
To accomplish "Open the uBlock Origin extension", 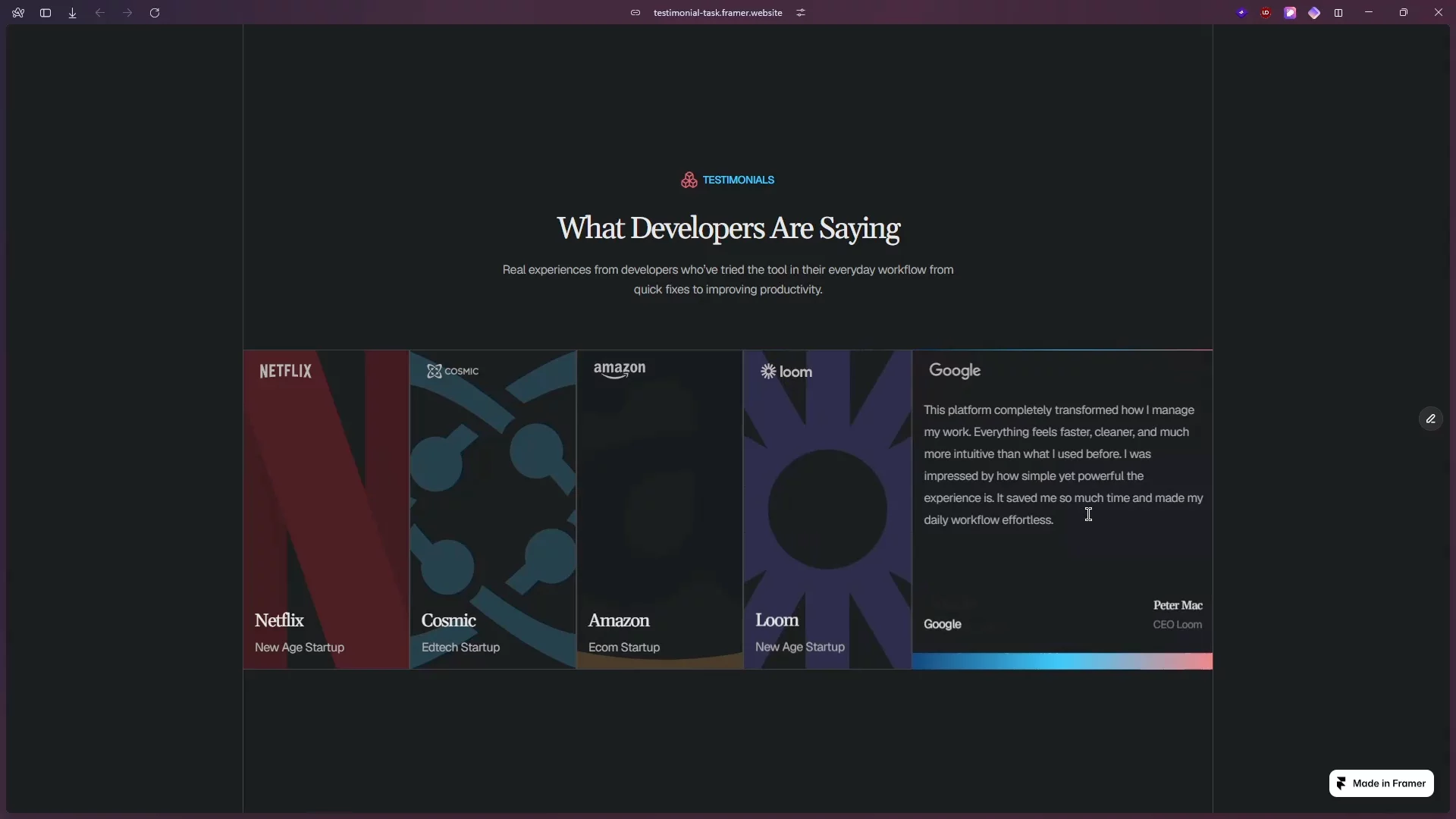I will pos(1266,13).
